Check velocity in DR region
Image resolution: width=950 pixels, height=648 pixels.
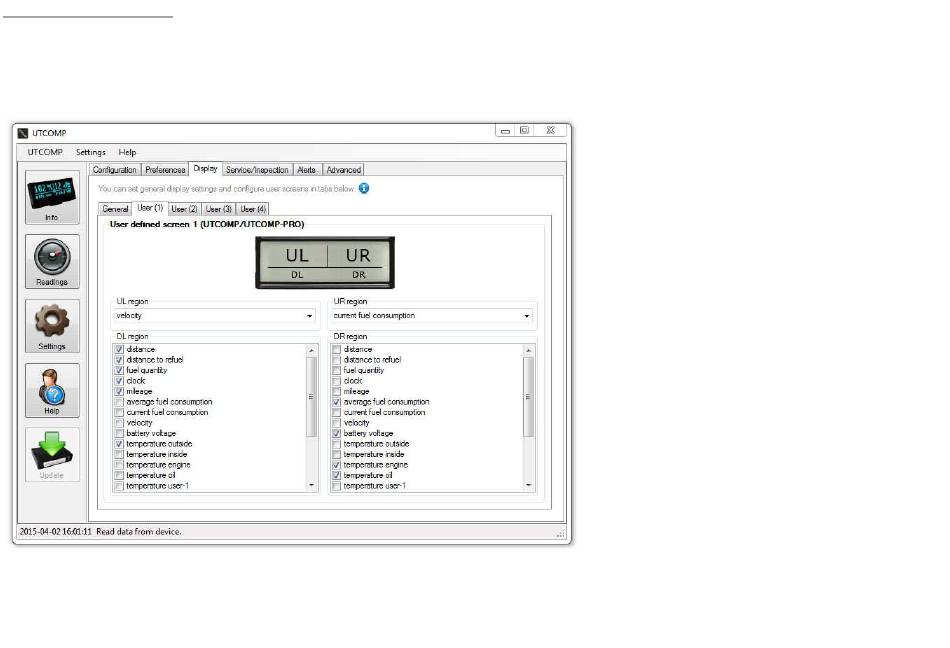pyautogui.click(x=337, y=423)
